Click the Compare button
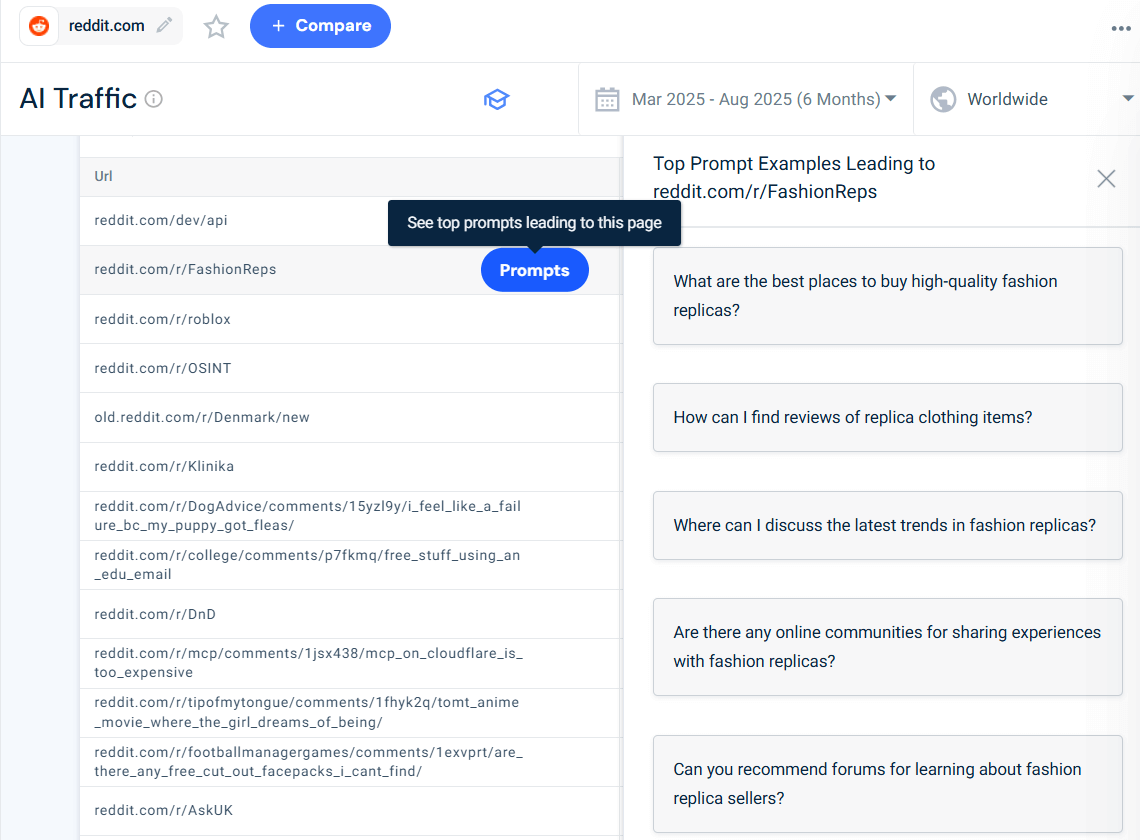1140x840 pixels. pyautogui.click(x=320, y=26)
